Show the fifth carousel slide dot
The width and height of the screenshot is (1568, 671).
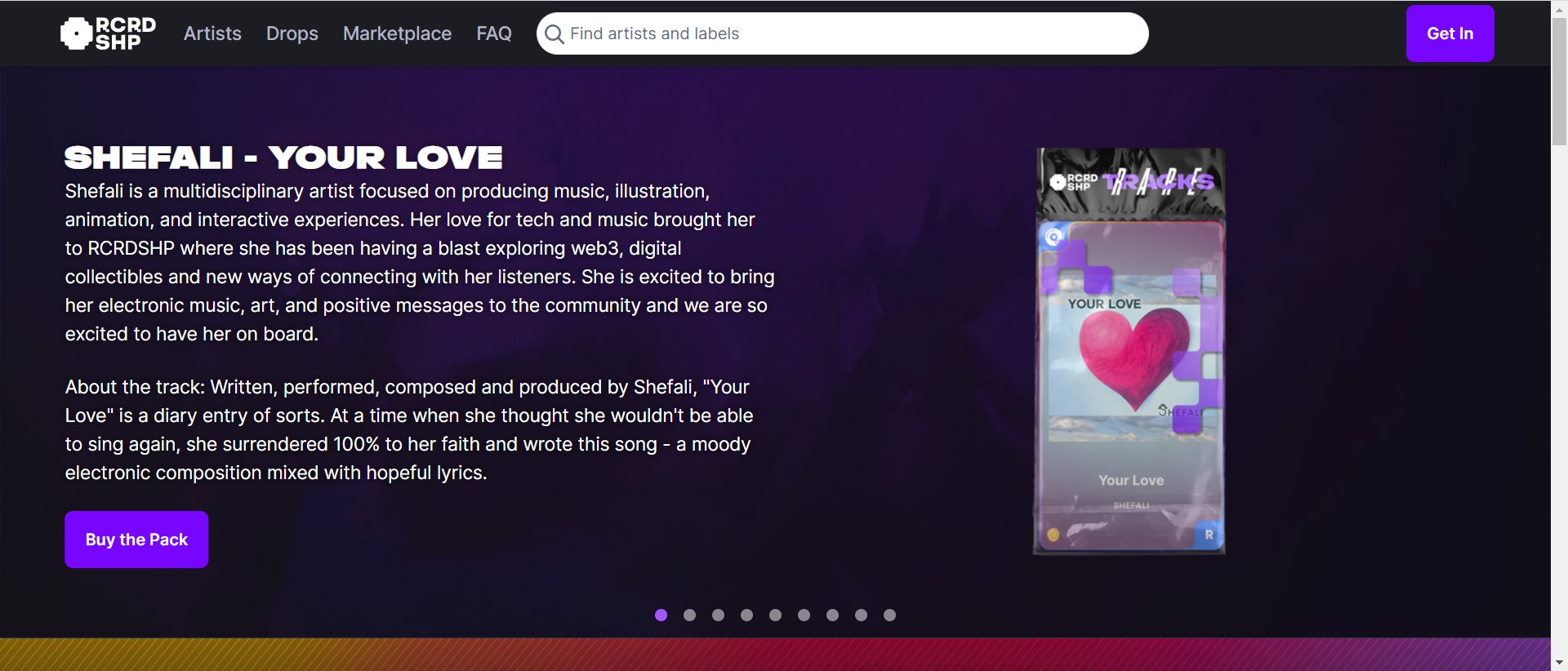click(x=776, y=615)
